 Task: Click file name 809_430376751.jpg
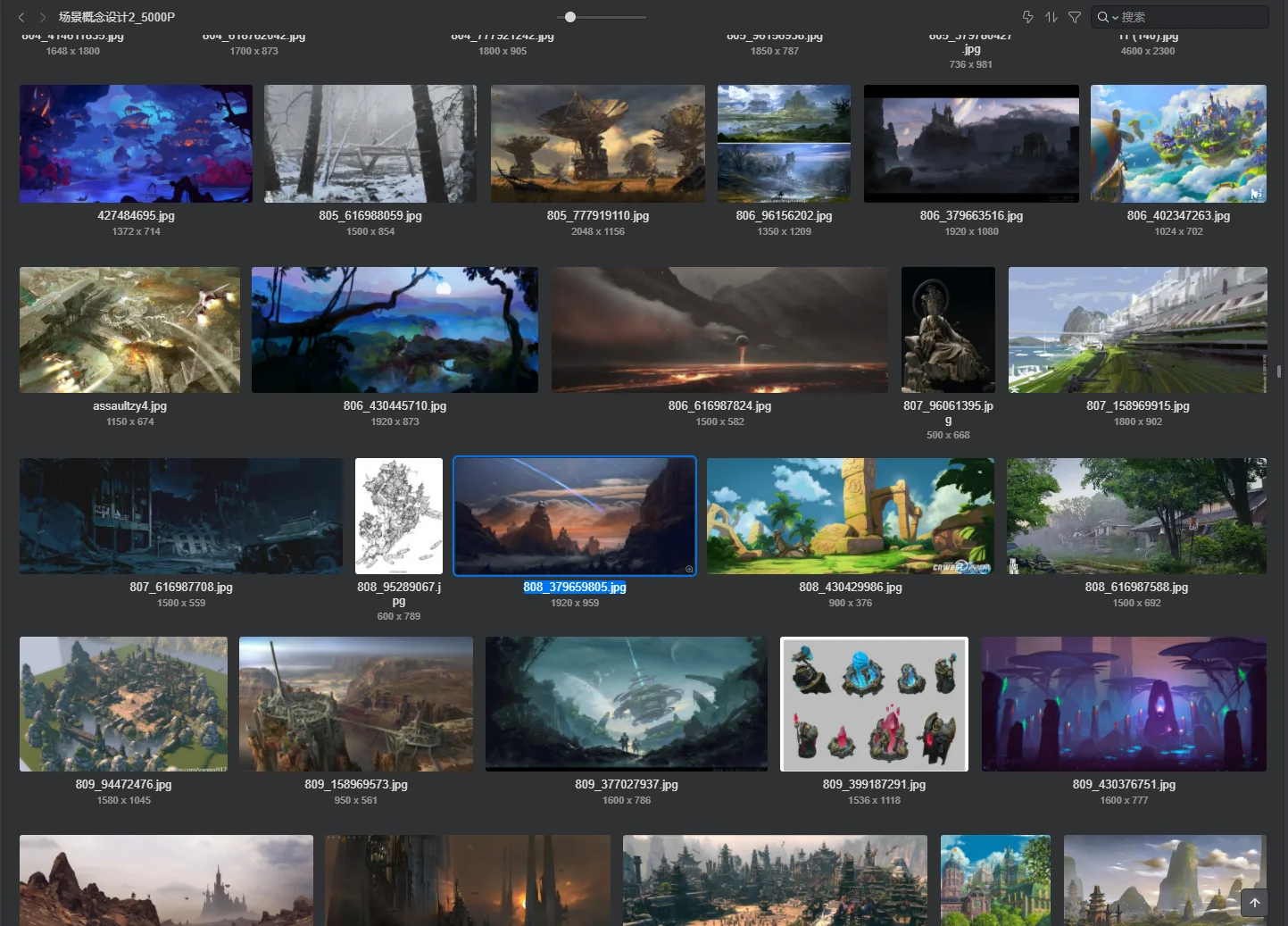coord(1124,784)
